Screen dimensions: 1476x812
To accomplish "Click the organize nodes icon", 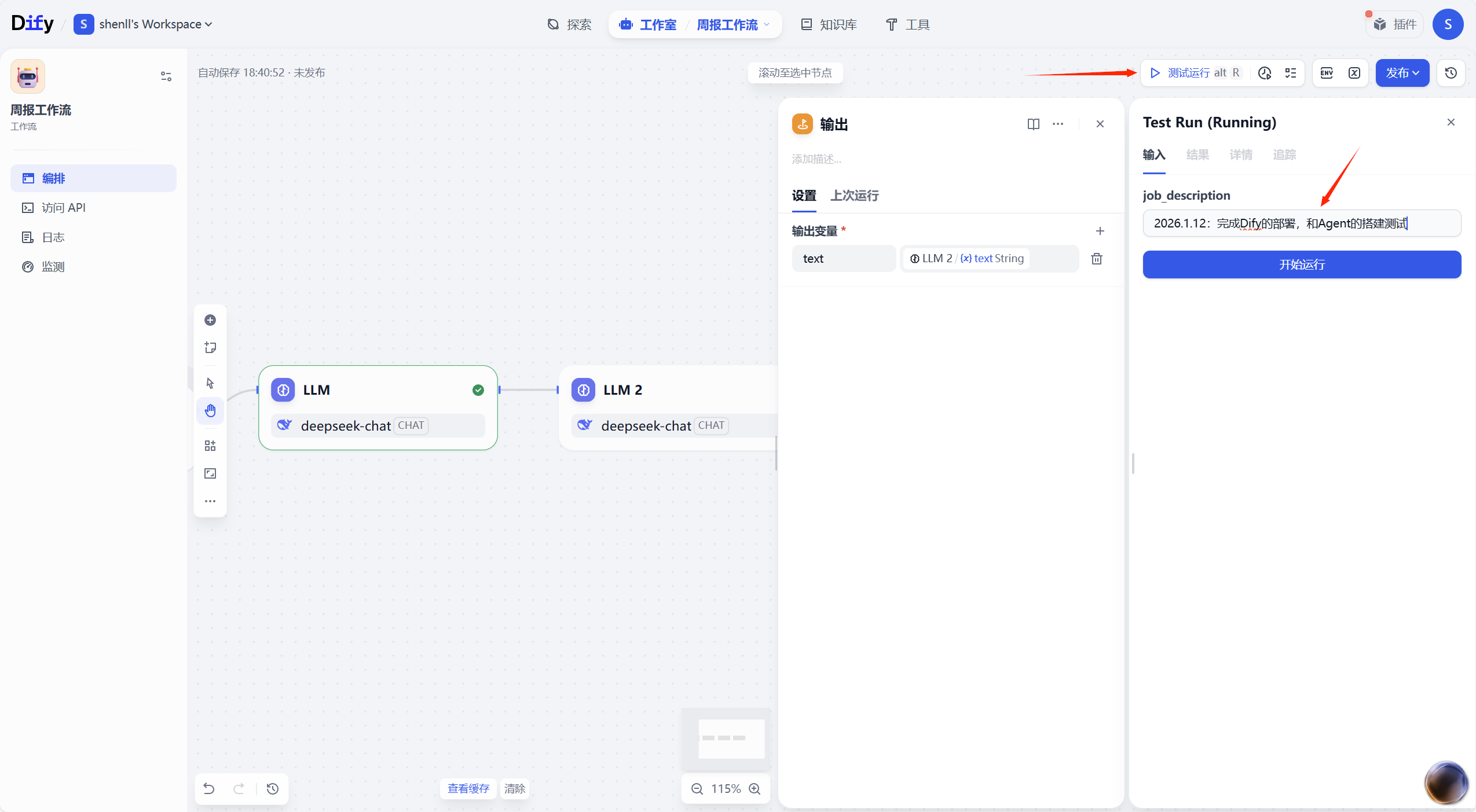I will point(210,446).
